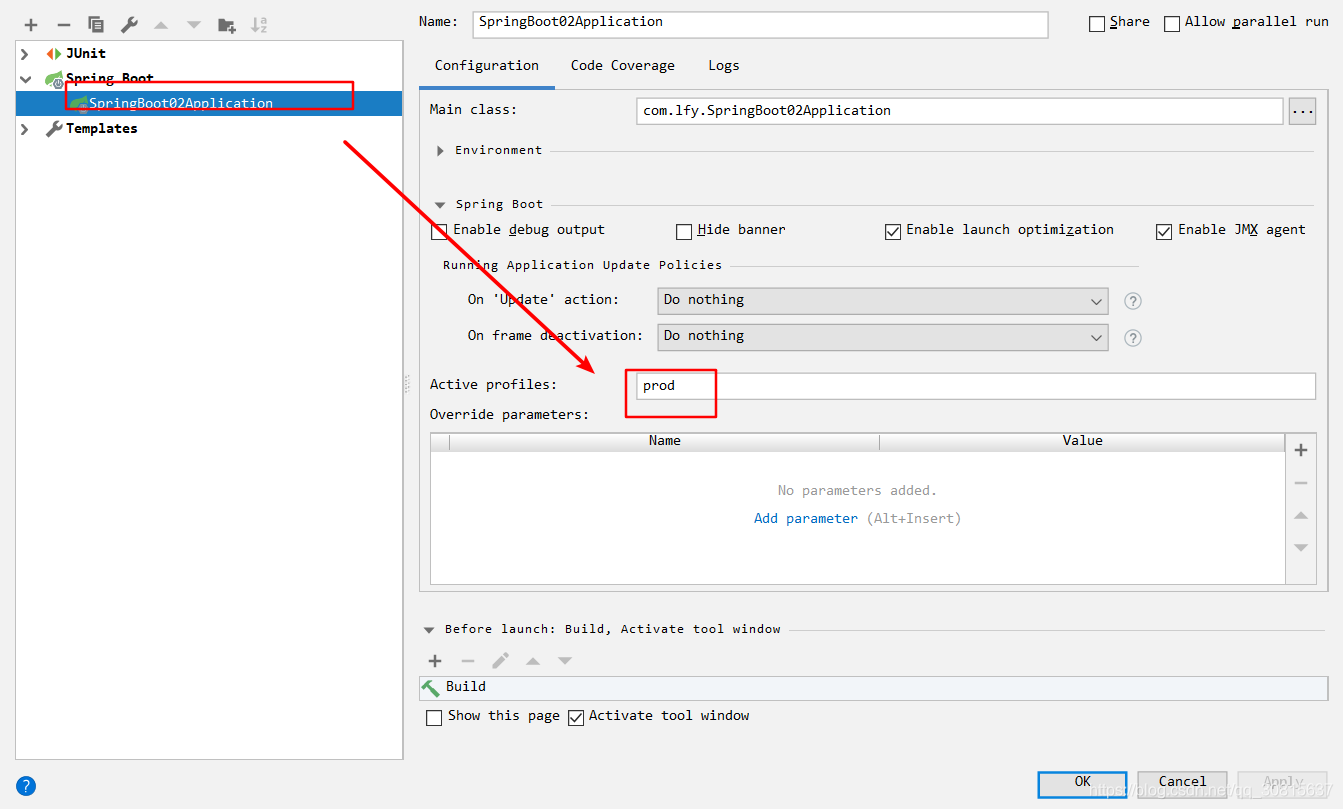Select the Templates tree item label
Viewport: 1343px width, 809px height.
coord(102,129)
